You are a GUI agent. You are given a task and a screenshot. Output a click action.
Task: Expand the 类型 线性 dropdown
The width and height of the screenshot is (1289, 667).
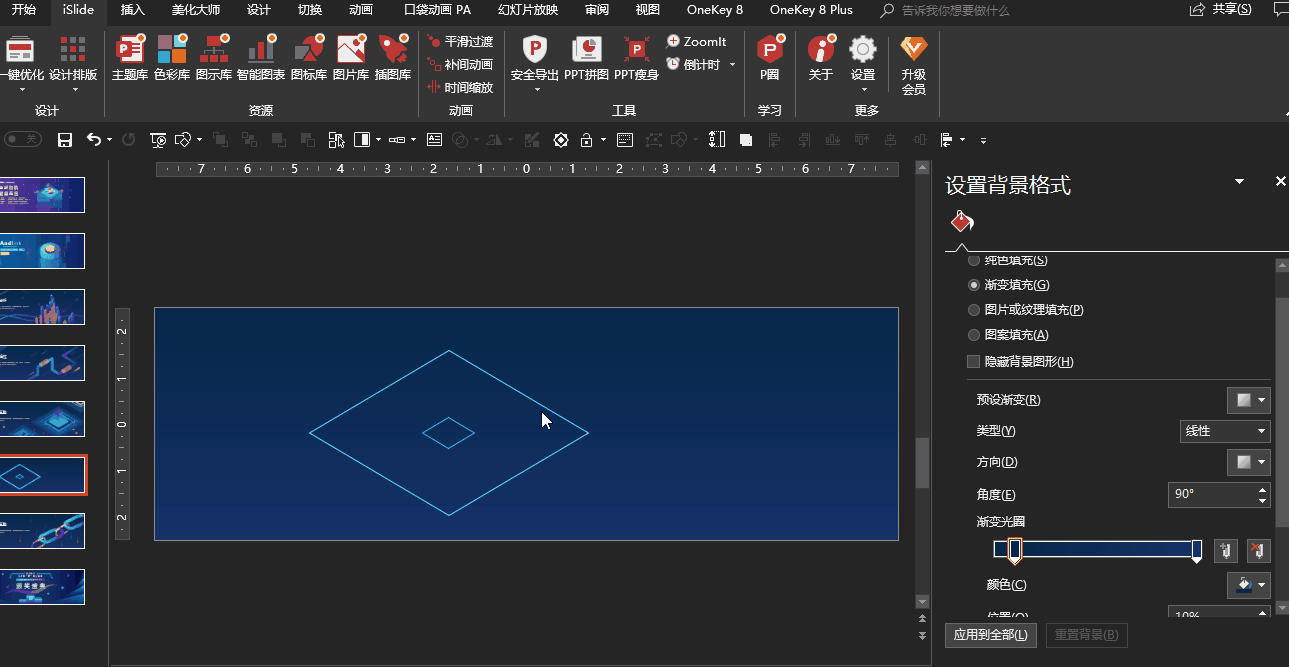click(1225, 431)
